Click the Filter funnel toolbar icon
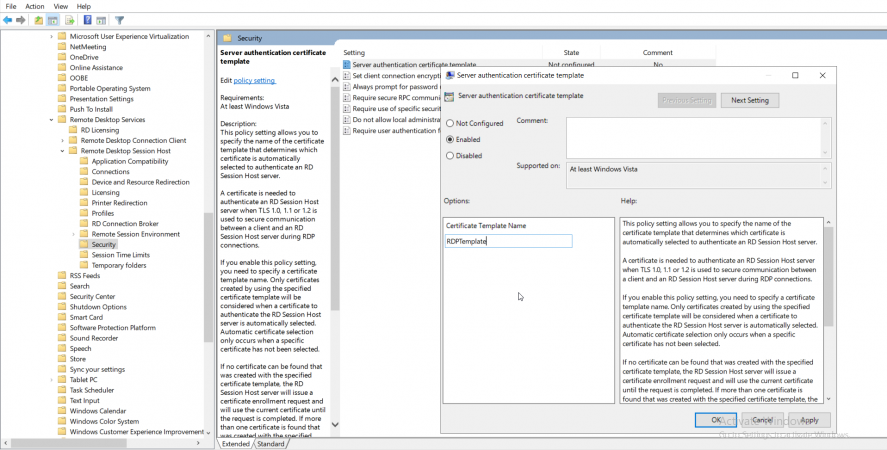Screen dimensions: 887x450 point(120,19)
